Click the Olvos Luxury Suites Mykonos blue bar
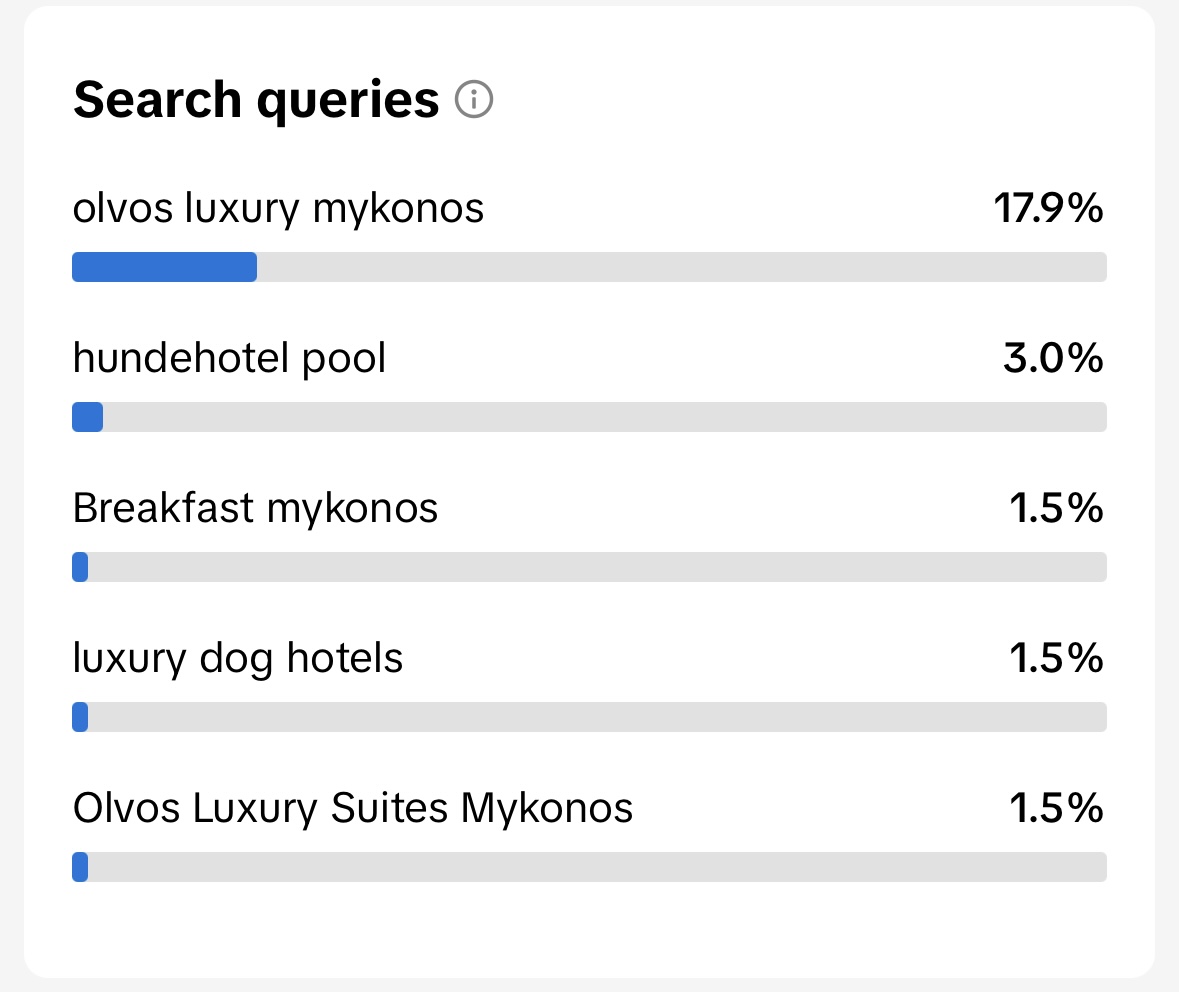The image size is (1179, 992). (x=80, y=866)
